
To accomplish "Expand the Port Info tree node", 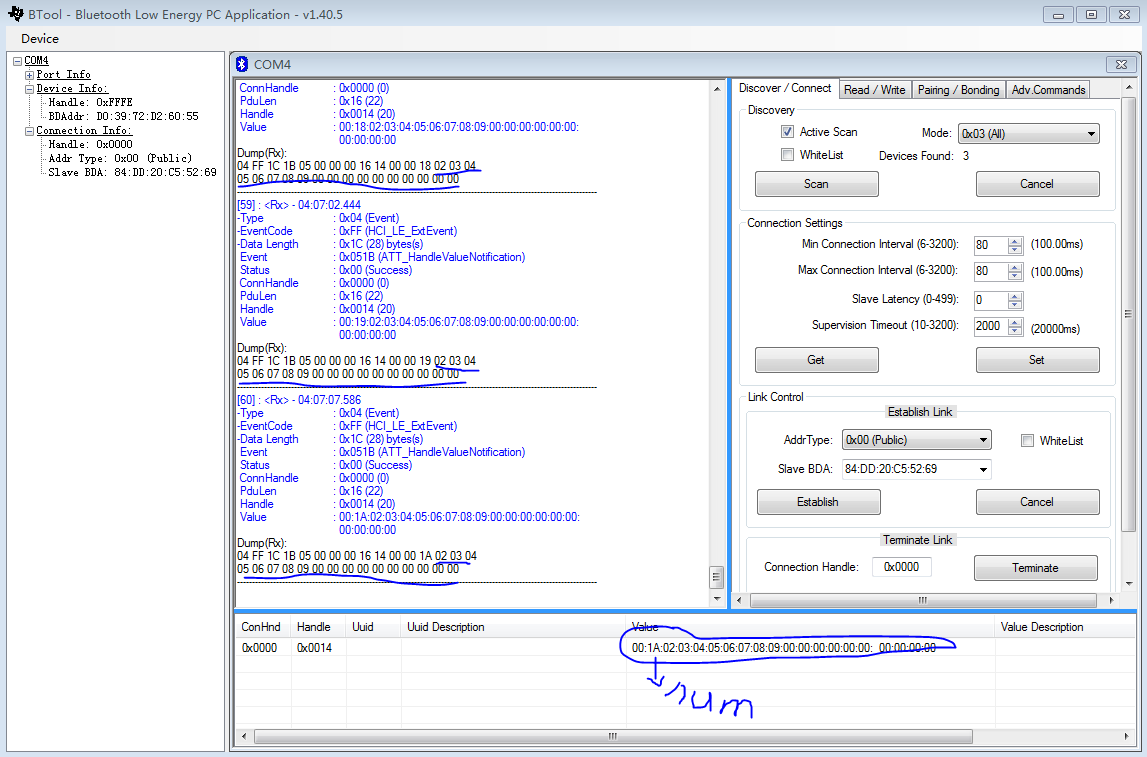I will pos(29,75).
